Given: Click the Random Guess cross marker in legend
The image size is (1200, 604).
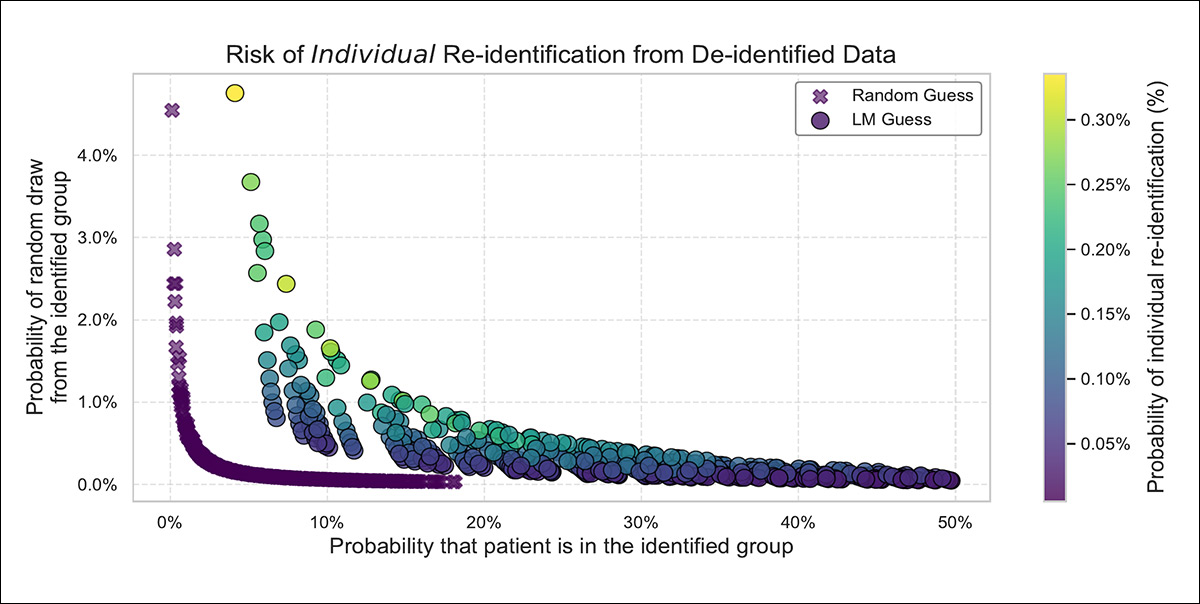Looking at the screenshot, I should (822, 96).
